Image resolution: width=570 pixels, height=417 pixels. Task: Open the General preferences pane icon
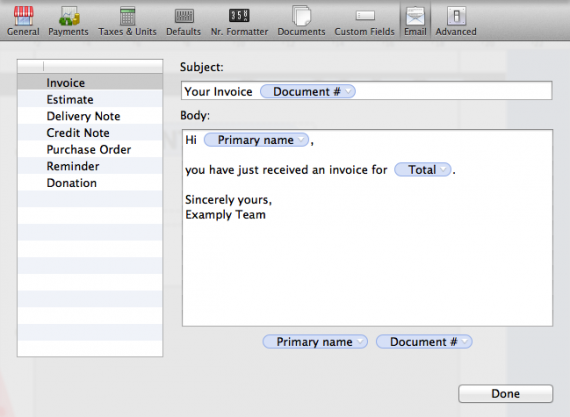pyautogui.click(x=23, y=16)
